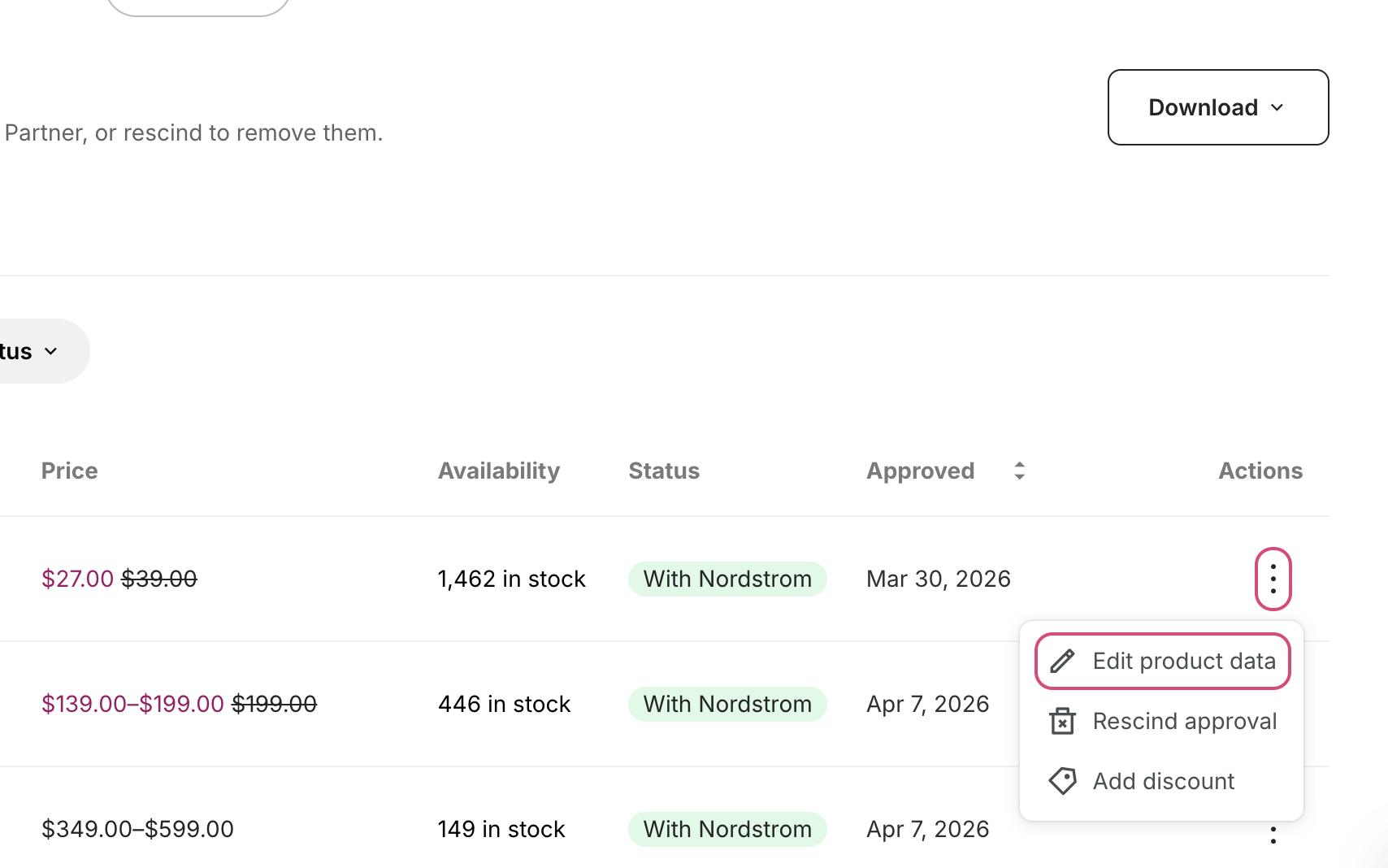Click the text 'Partner, or rescind to remove them.'
Screen dimensions: 1388x868
pos(193,132)
